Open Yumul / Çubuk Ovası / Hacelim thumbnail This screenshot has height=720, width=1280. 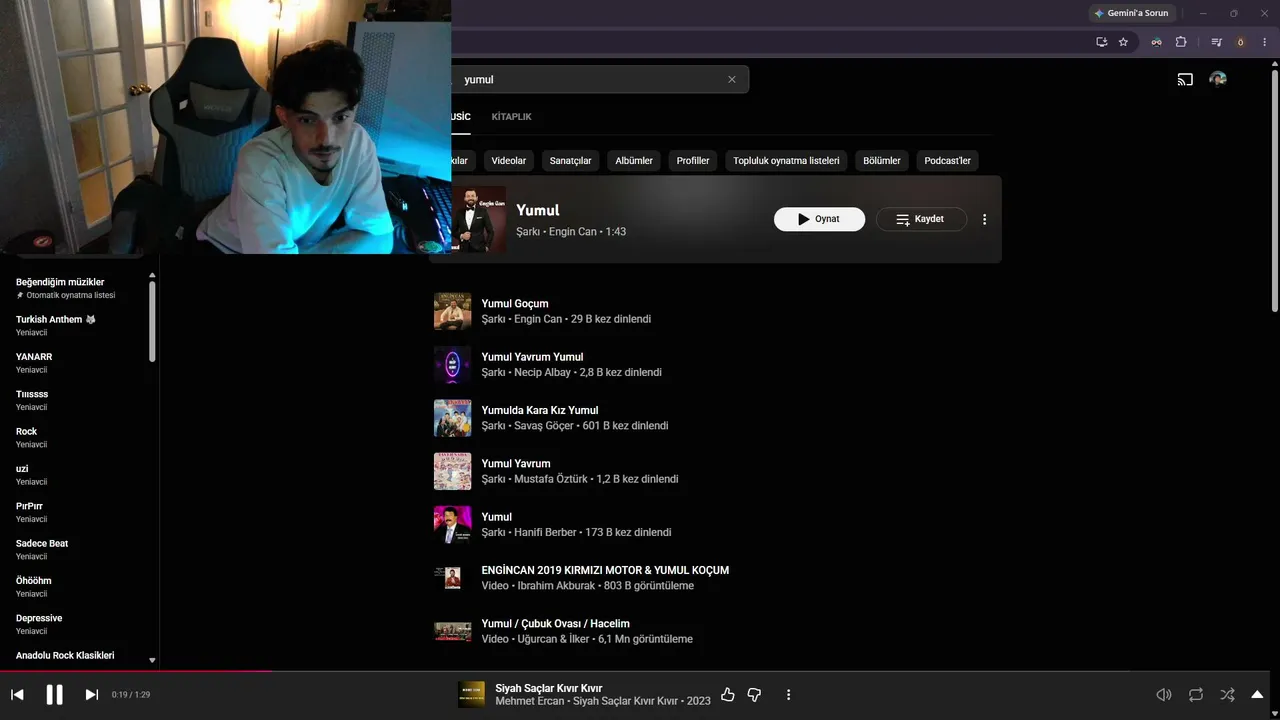(452, 631)
